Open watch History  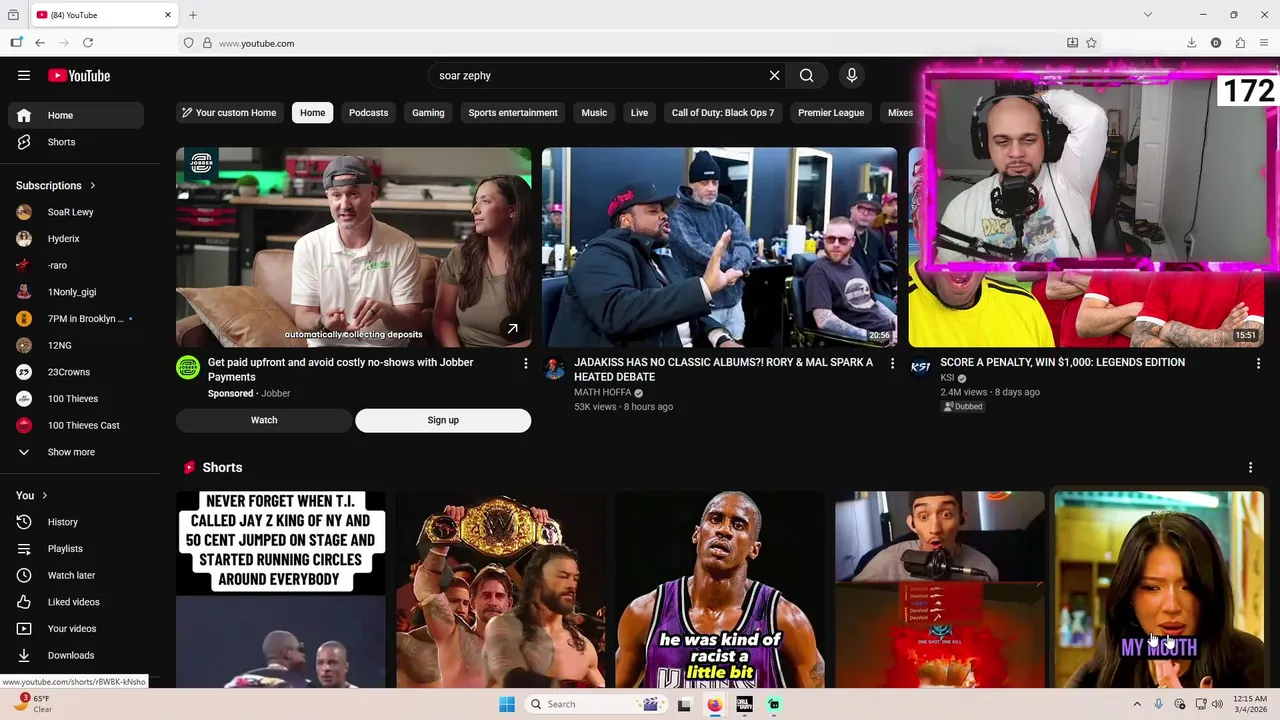[76, 522]
